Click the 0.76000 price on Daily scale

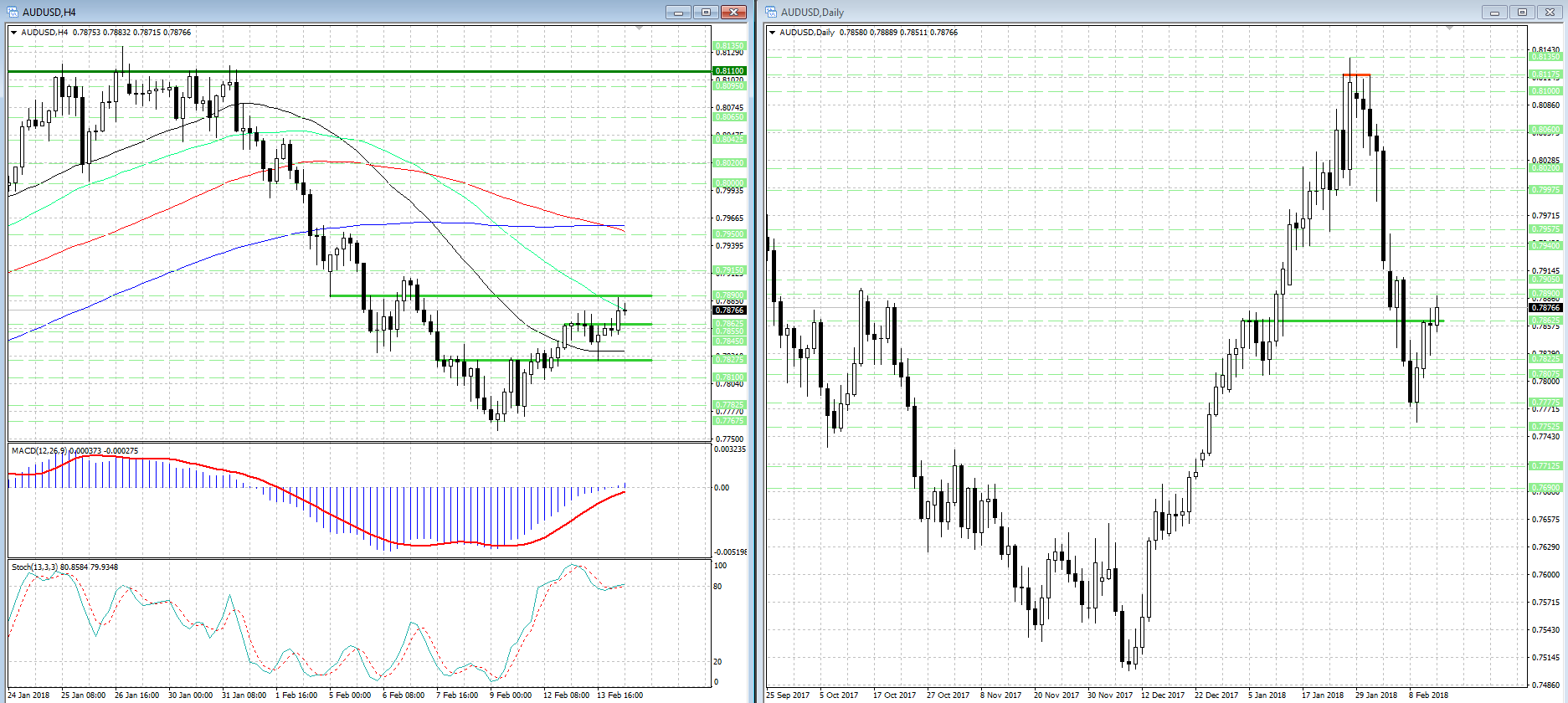(1545, 575)
